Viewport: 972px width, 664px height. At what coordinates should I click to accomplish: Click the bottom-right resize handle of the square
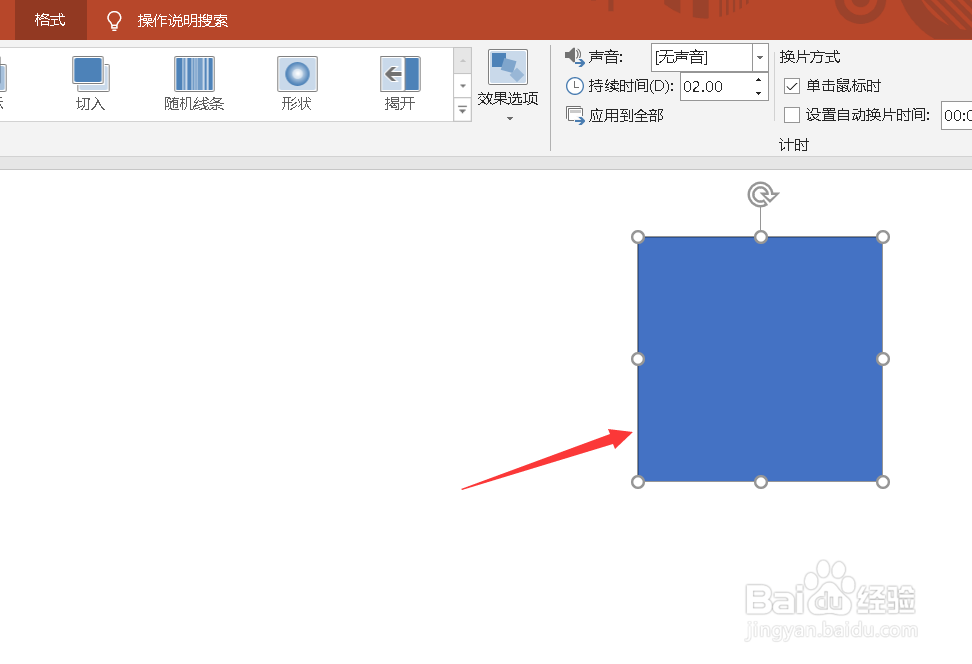(883, 482)
